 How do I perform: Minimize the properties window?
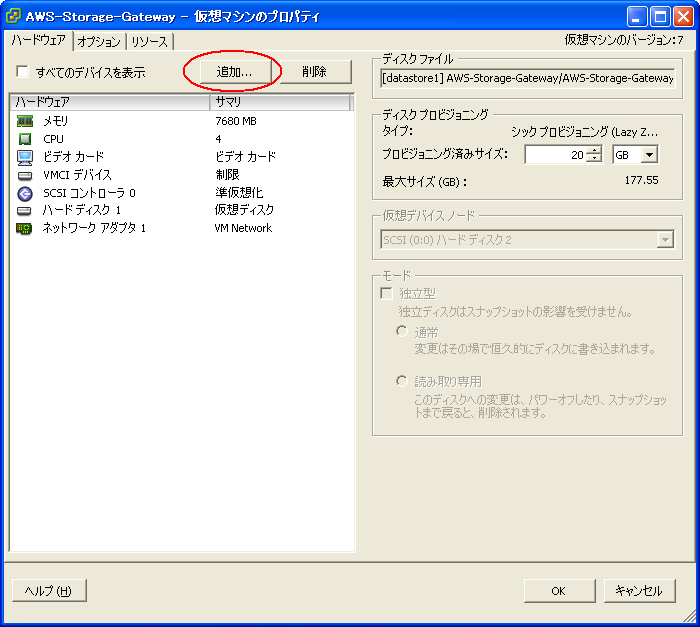[x=637, y=17]
